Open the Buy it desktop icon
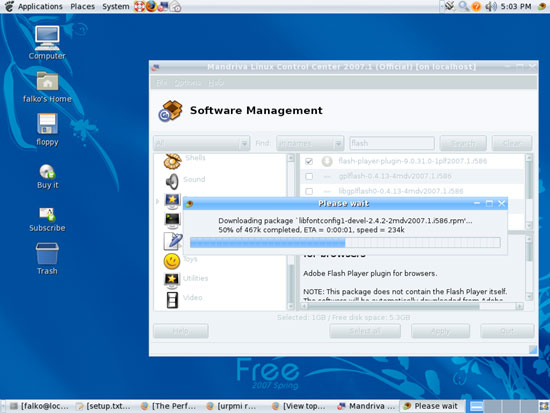This screenshot has height=413, width=550. click(47, 177)
